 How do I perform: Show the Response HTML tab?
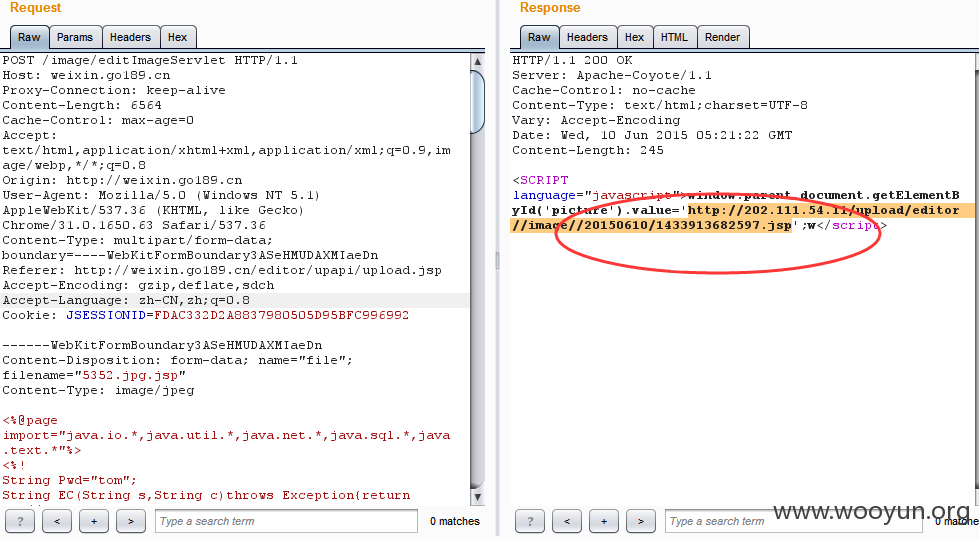point(674,37)
